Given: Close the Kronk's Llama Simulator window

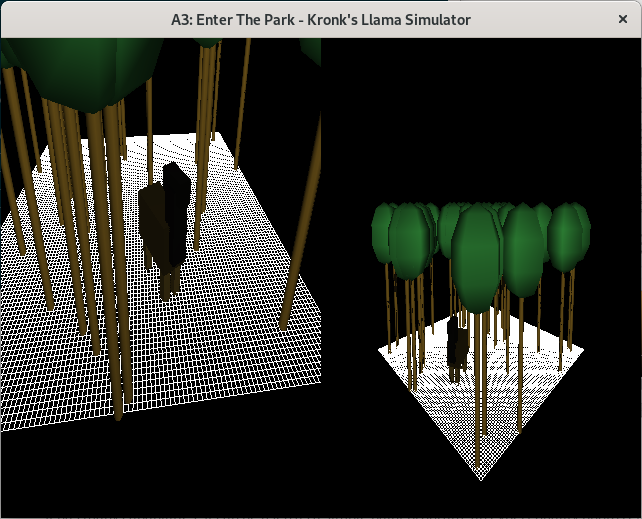Looking at the screenshot, I should point(622,19).
